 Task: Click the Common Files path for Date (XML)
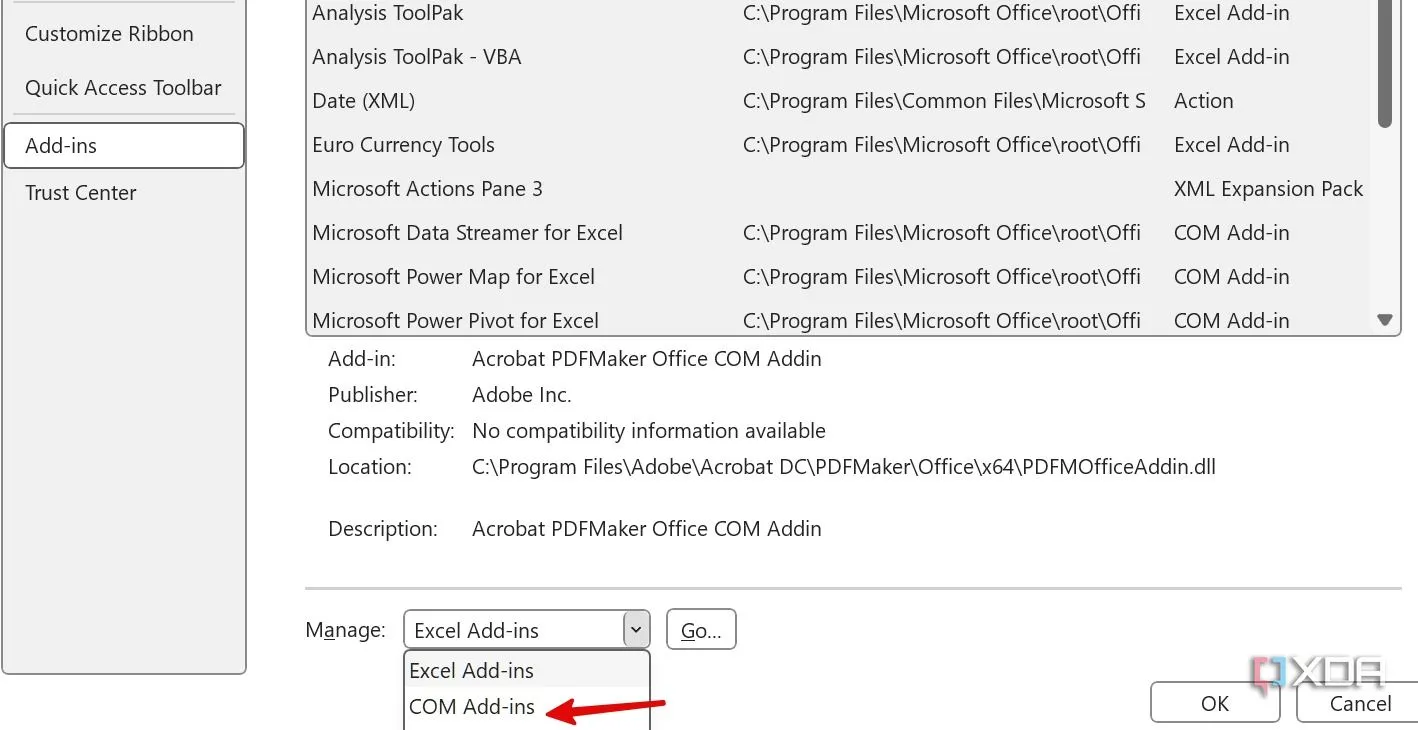pos(944,101)
